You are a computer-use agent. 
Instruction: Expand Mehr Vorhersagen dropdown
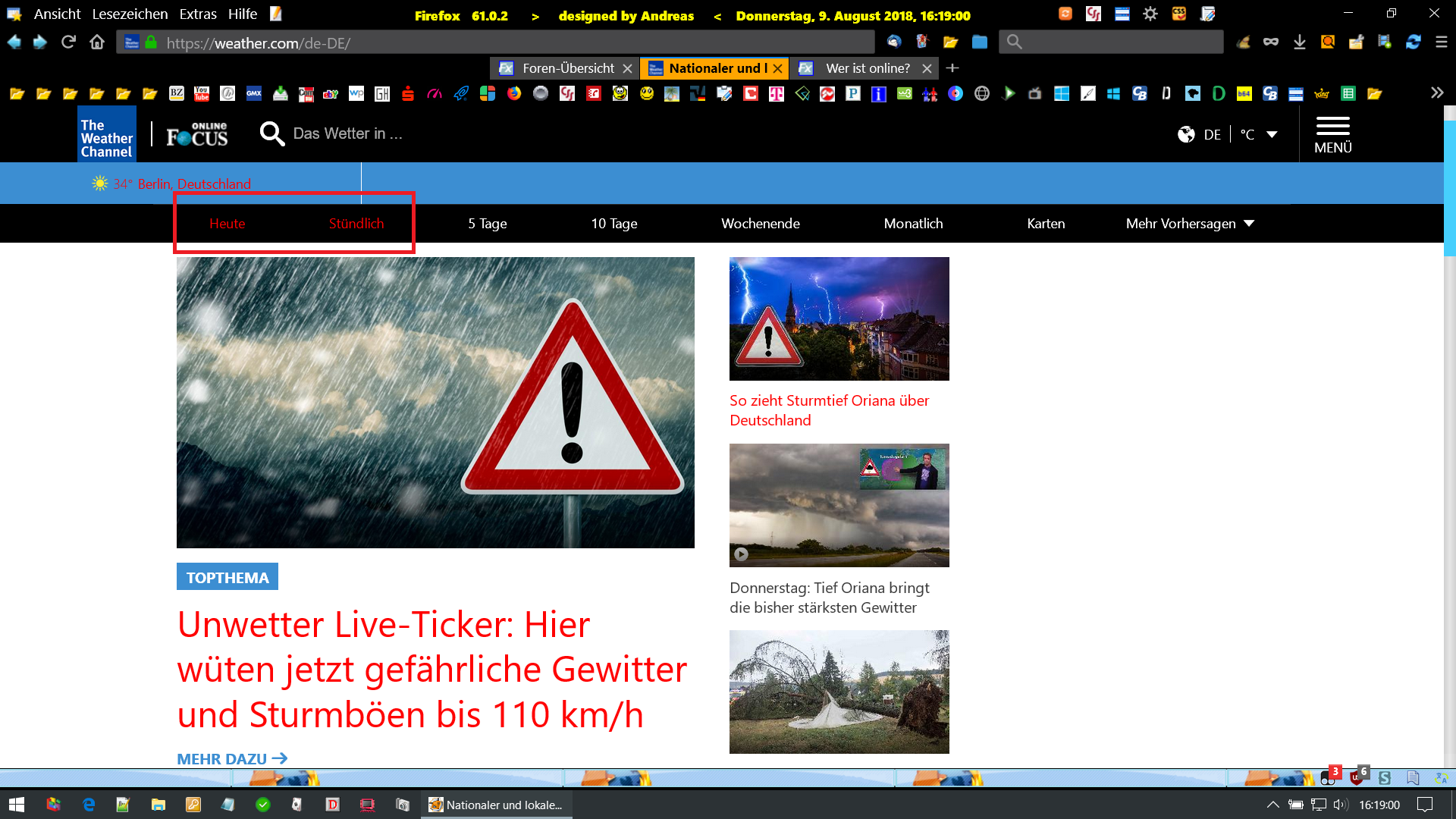(x=1189, y=224)
